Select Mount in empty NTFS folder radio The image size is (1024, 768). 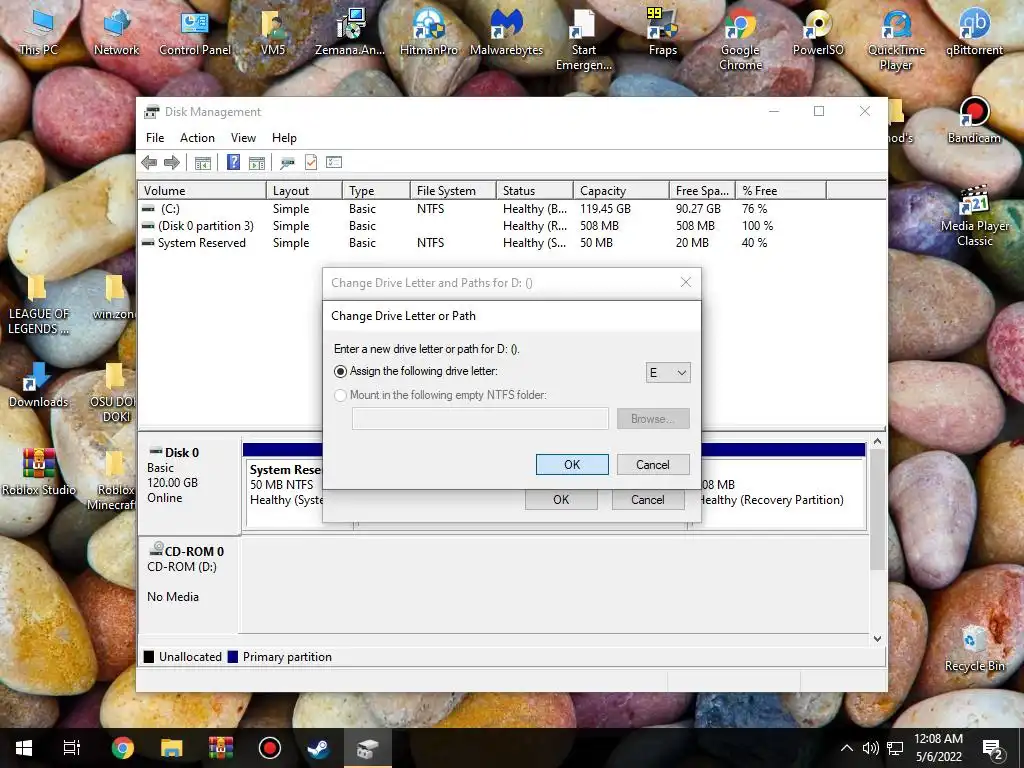click(340, 395)
